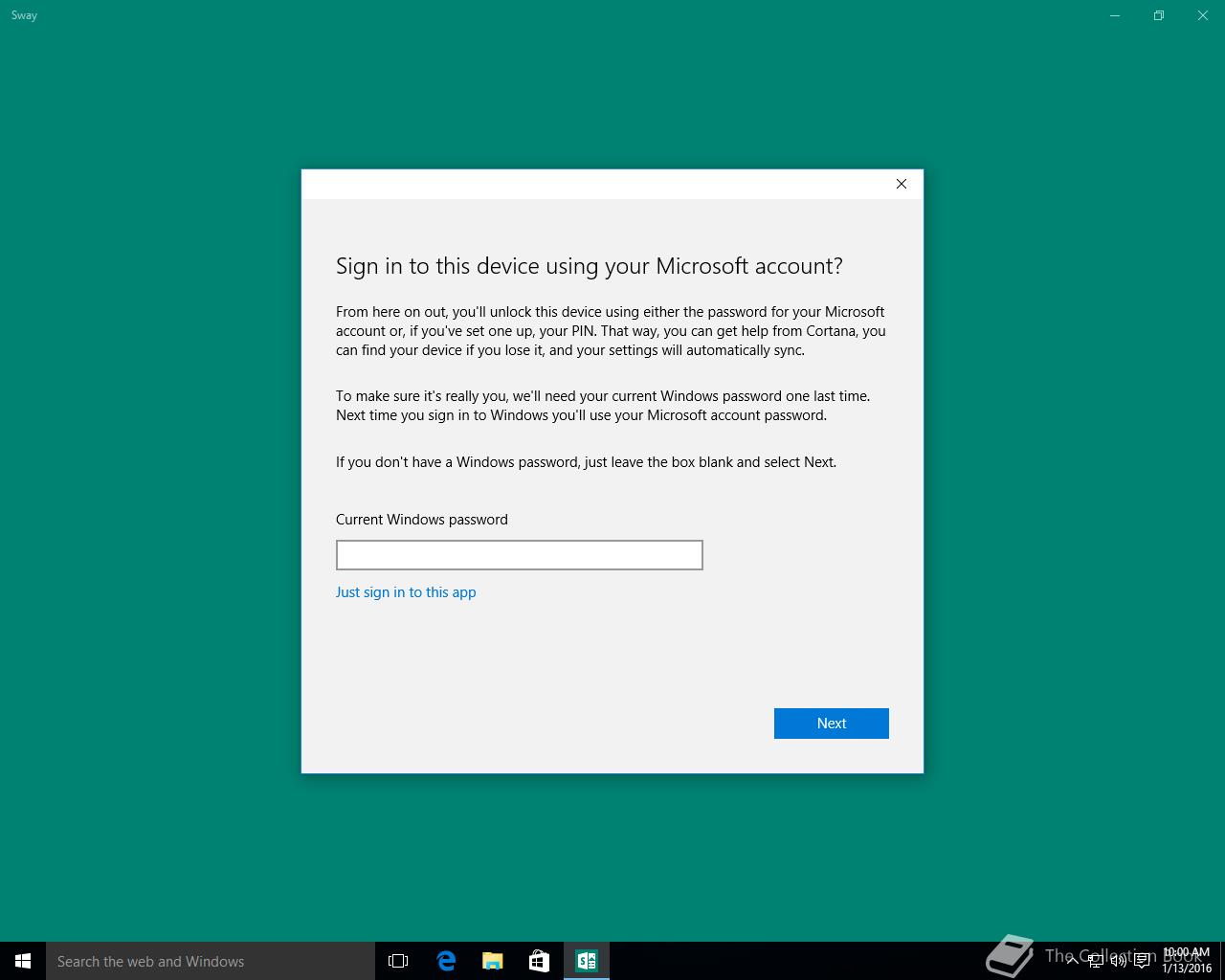Restore down the Sway window
1225x980 pixels.
pyautogui.click(x=1159, y=15)
